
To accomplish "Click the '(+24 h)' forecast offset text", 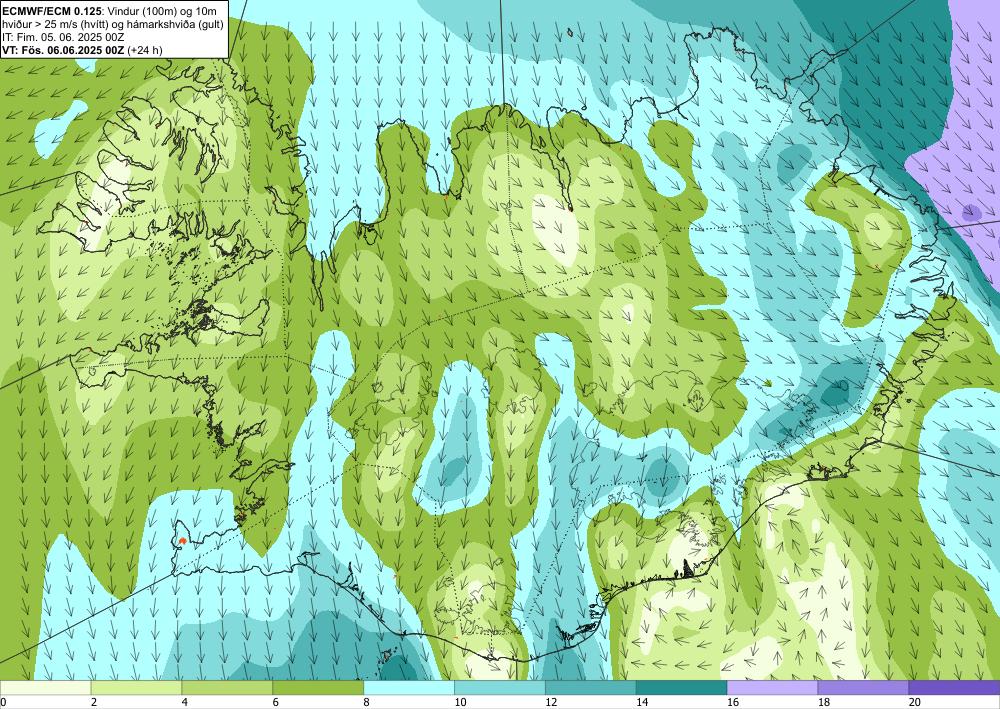I will tap(145, 50).
